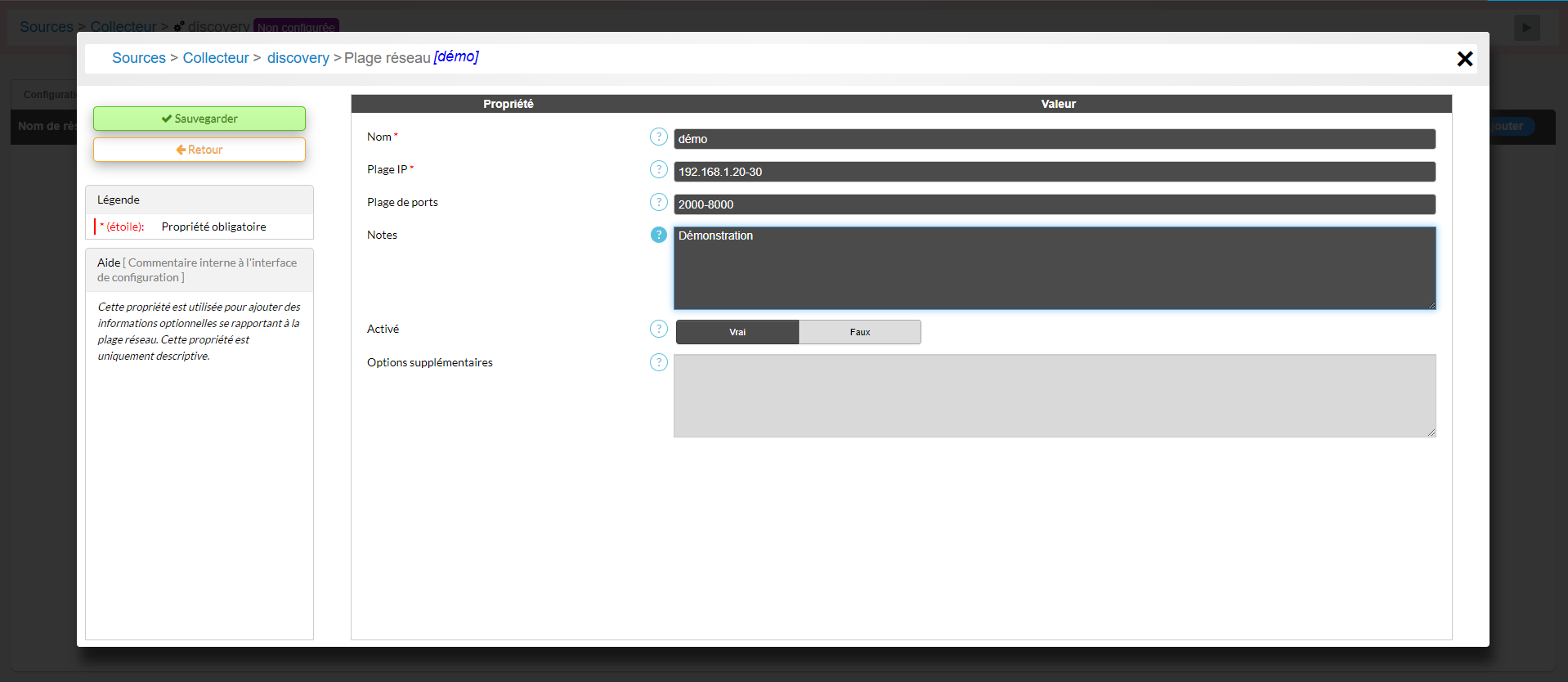Image resolution: width=1568 pixels, height=682 pixels.
Task: Click the Options supplémentaires text area
Action: click(1054, 396)
